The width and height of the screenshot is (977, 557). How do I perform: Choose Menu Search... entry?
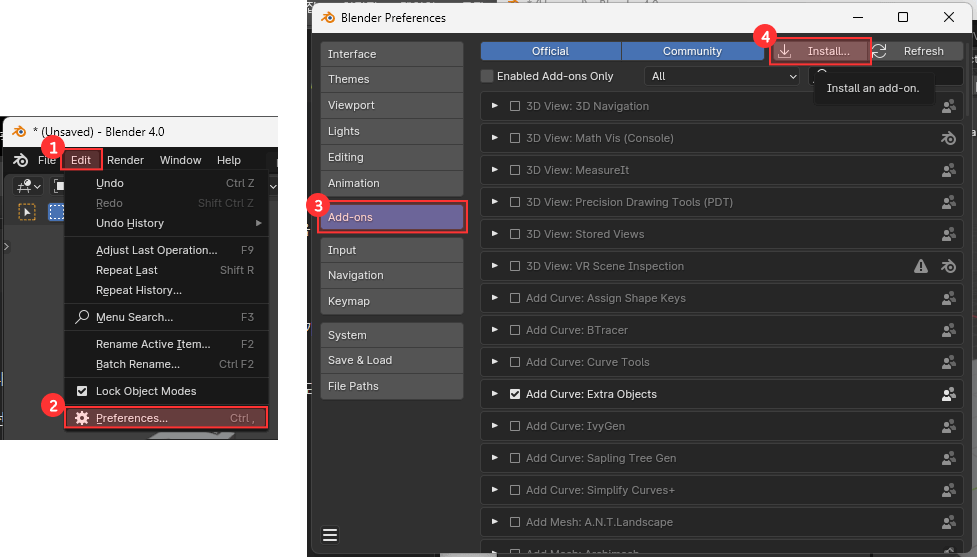pyautogui.click(x=166, y=317)
